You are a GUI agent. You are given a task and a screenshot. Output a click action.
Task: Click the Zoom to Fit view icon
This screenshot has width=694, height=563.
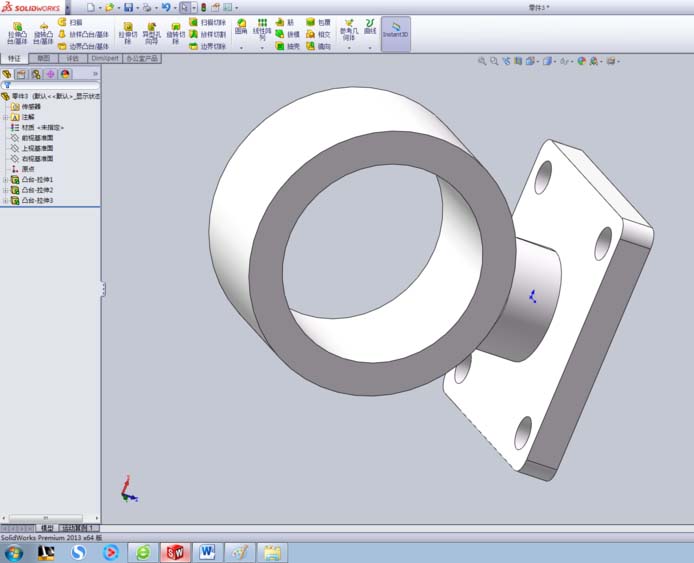482,61
